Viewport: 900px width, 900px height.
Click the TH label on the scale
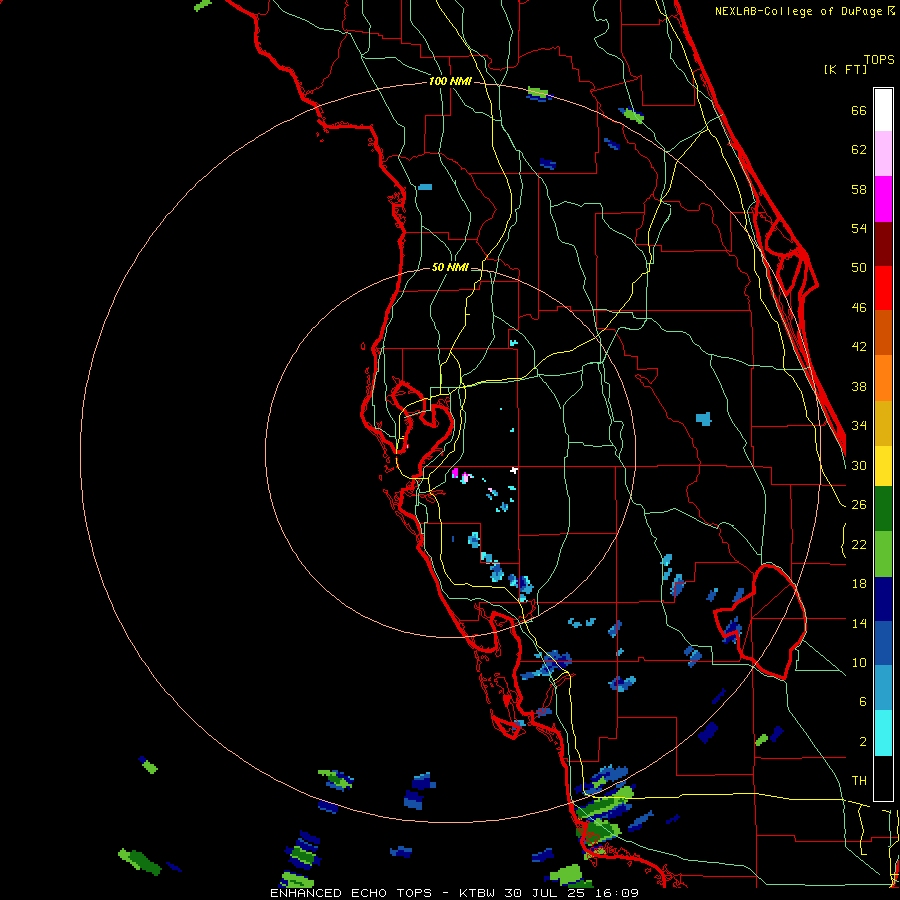tap(859, 780)
